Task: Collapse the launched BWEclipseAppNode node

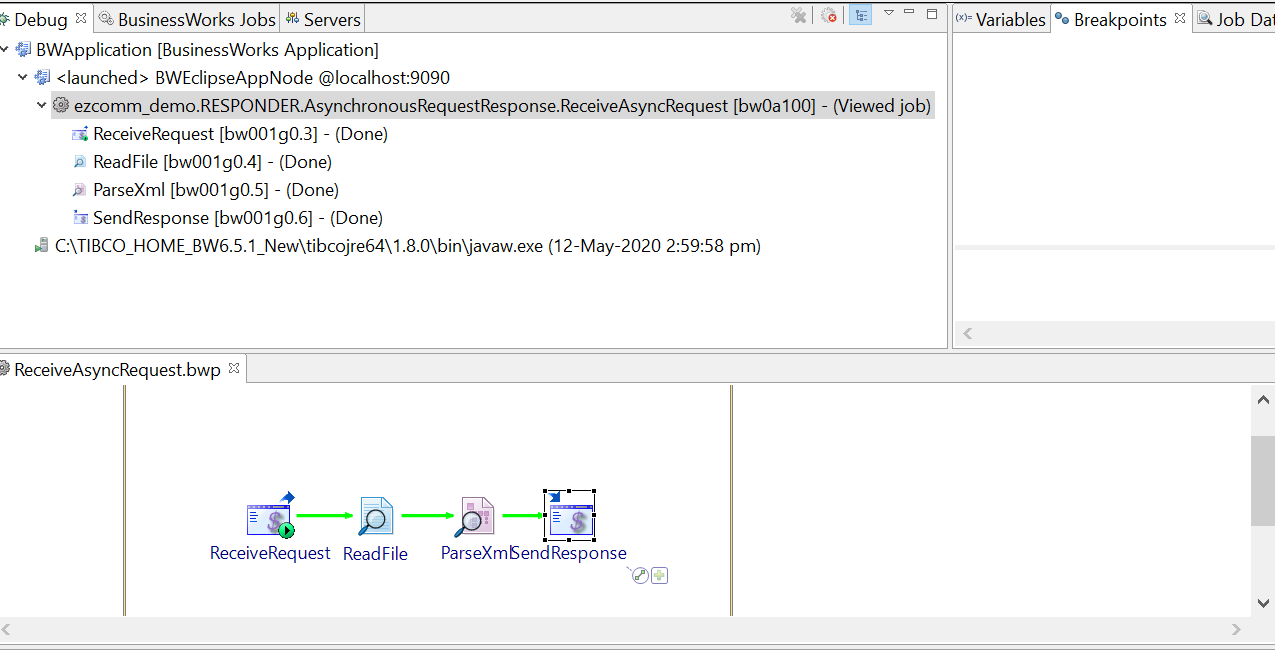Action: [x=23, y=77]
